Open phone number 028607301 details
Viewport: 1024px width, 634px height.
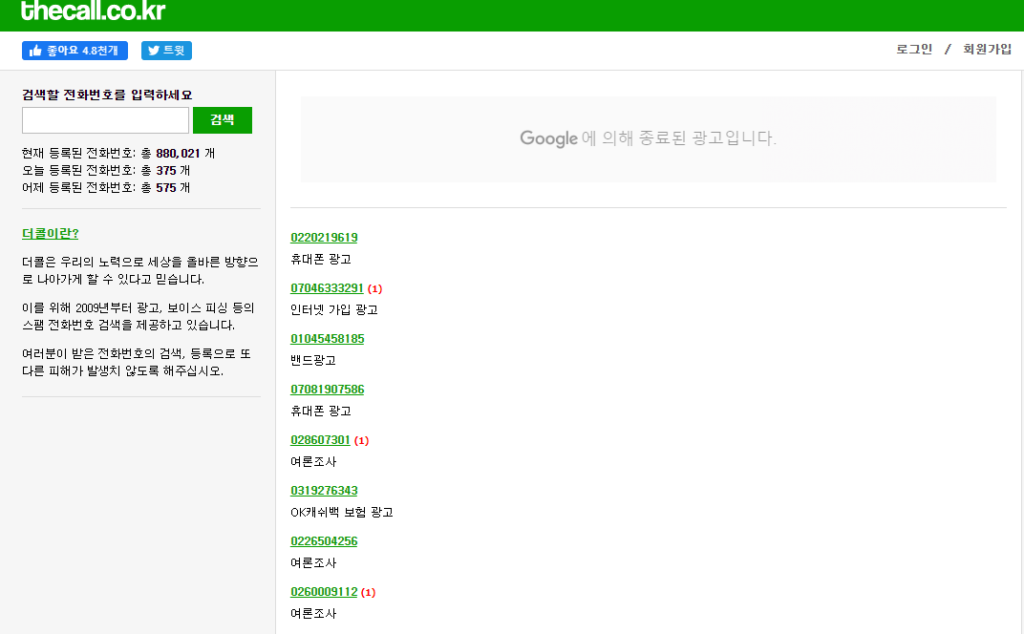coord(318,440)
